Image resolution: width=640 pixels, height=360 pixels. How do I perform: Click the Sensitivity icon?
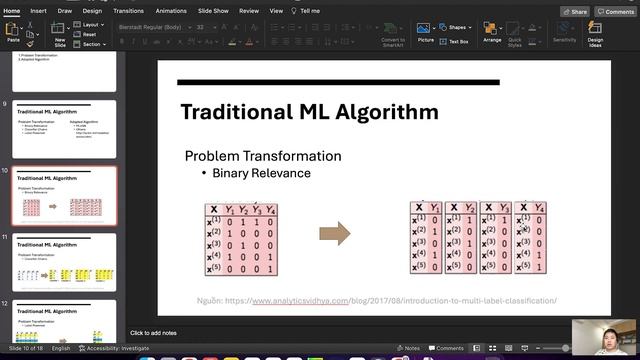pyautogui.click(x=564, y=28)
